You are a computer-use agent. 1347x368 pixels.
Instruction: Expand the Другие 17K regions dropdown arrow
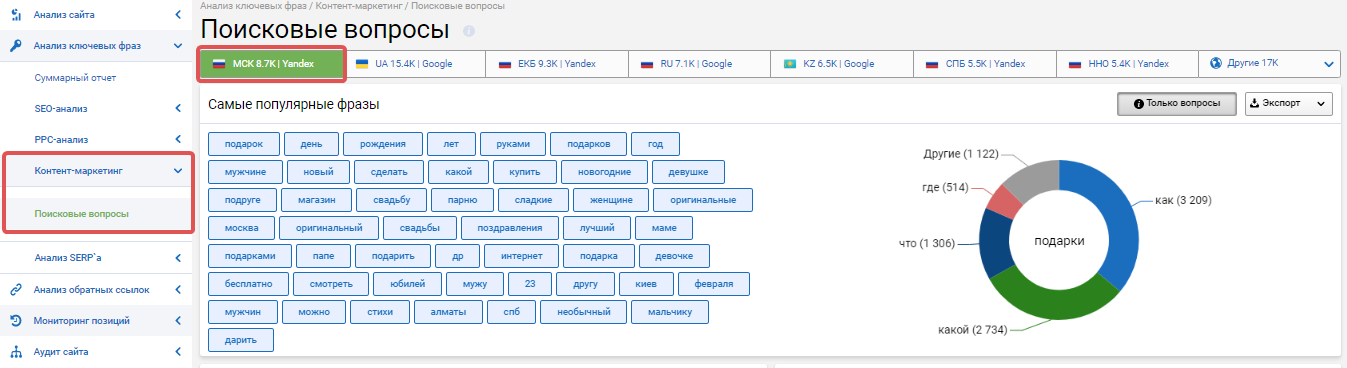coord(1329,64)
